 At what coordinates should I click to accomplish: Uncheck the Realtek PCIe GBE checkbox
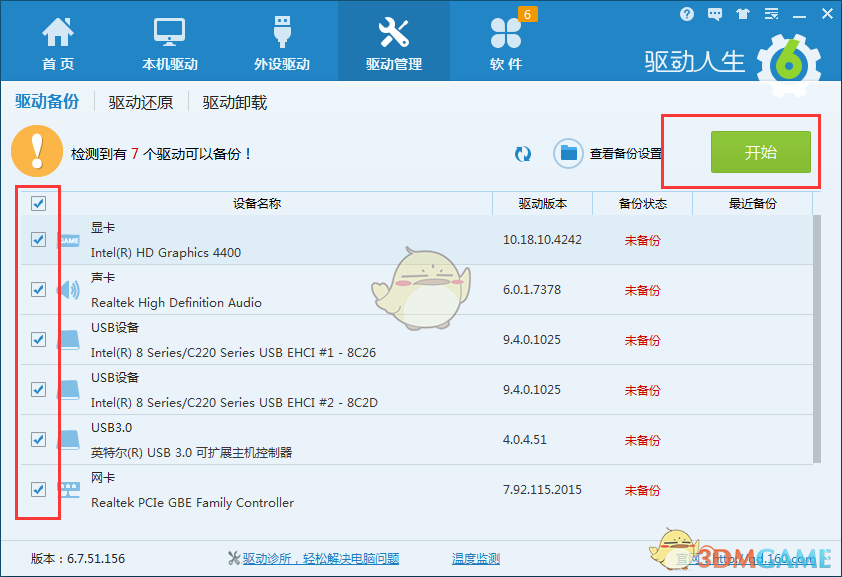point(38,489)
